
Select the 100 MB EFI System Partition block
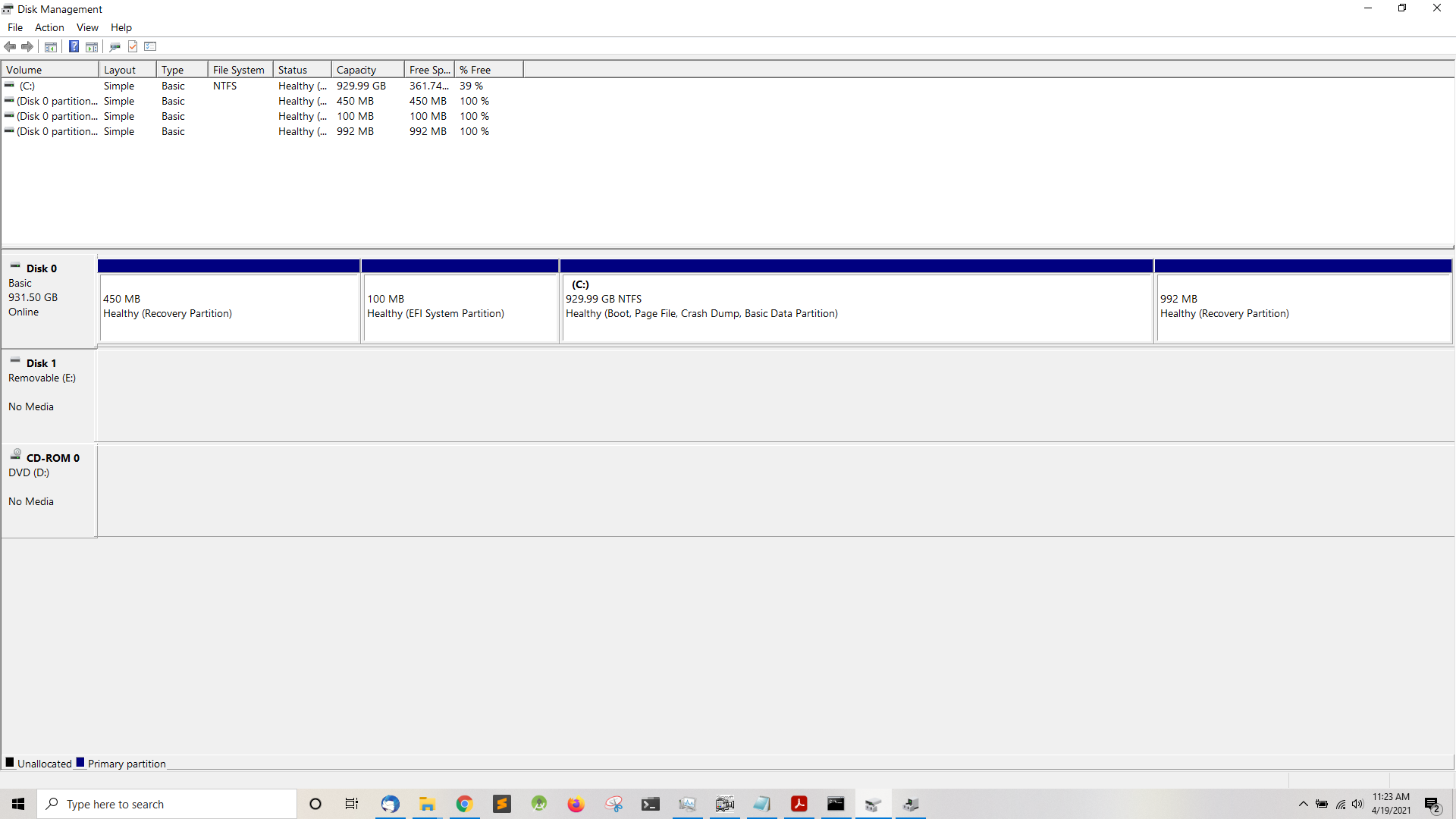460,307
